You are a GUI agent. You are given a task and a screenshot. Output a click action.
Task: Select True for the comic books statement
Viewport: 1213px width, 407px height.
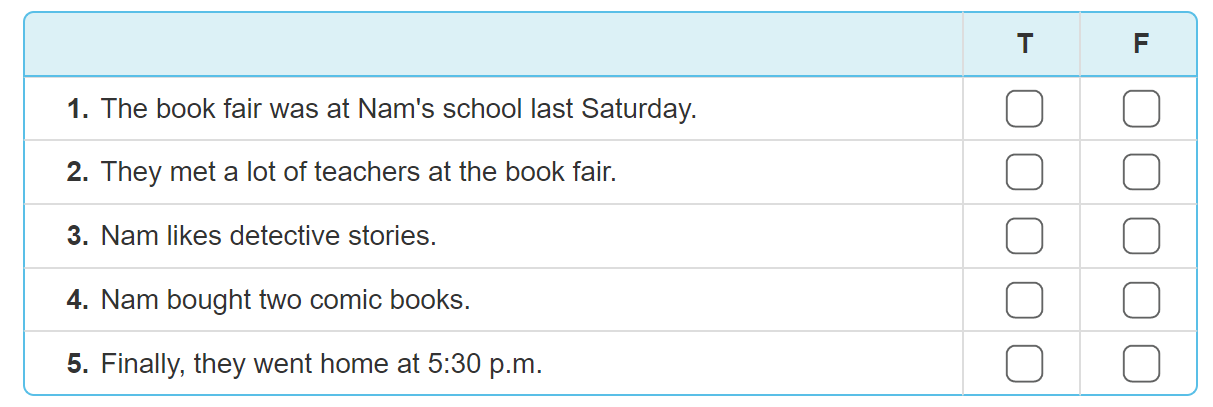click(1024, 300)
